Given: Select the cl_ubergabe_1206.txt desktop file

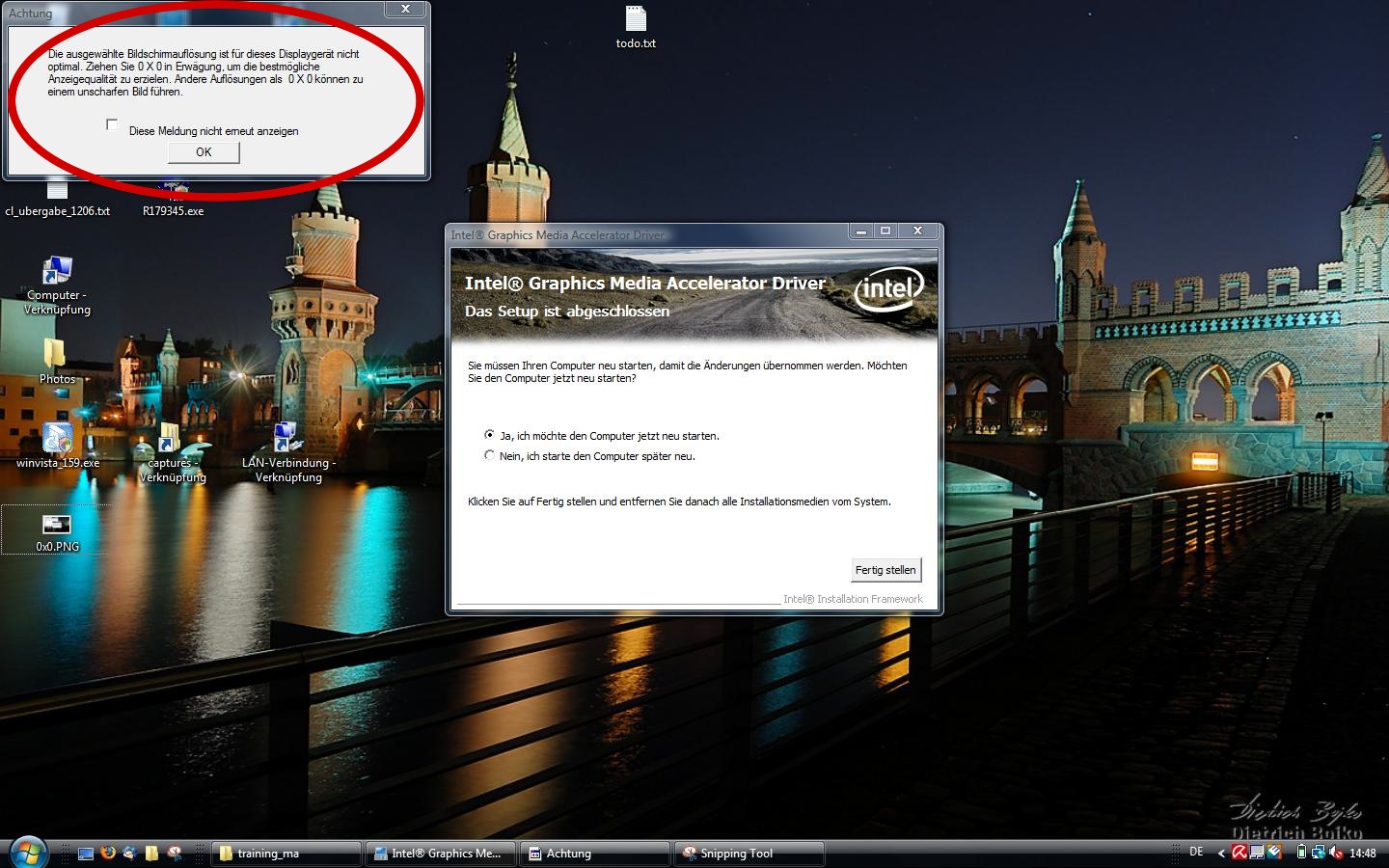Looking at the screenshot, I should (x=57, y=202).
